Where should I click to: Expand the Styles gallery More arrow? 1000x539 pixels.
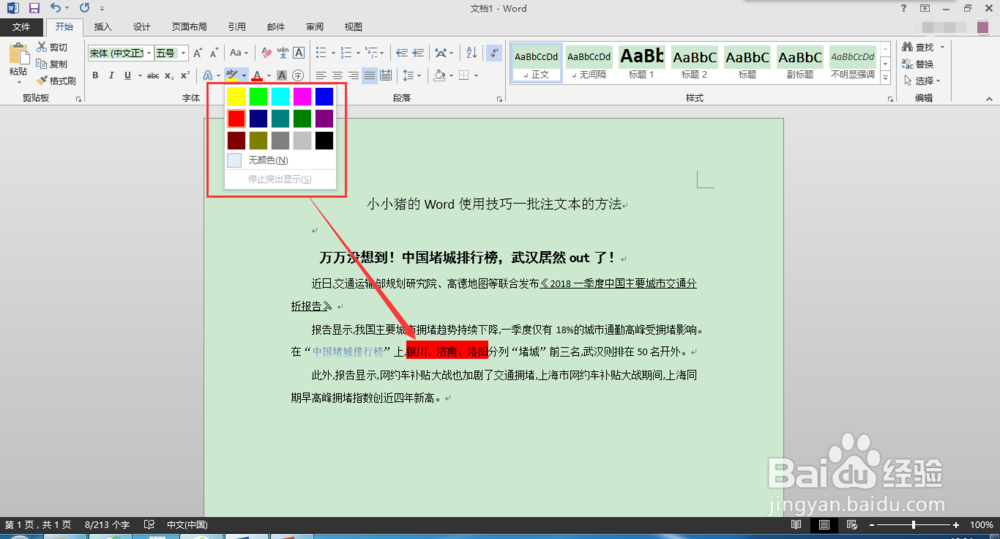(x=885, y=77)
